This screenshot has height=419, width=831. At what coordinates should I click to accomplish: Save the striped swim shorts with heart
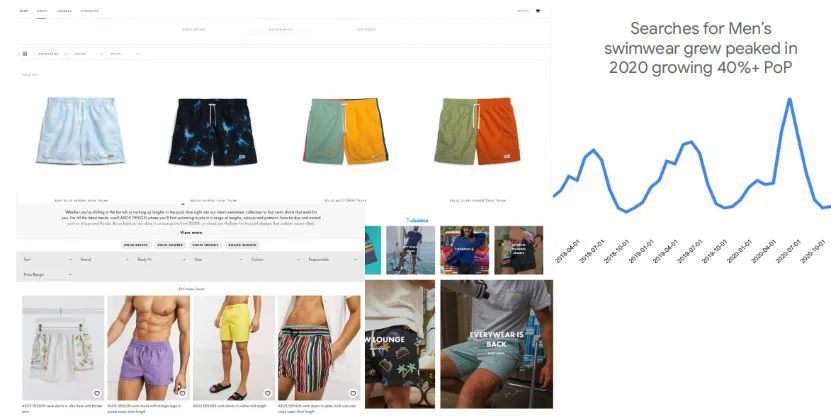353,393
